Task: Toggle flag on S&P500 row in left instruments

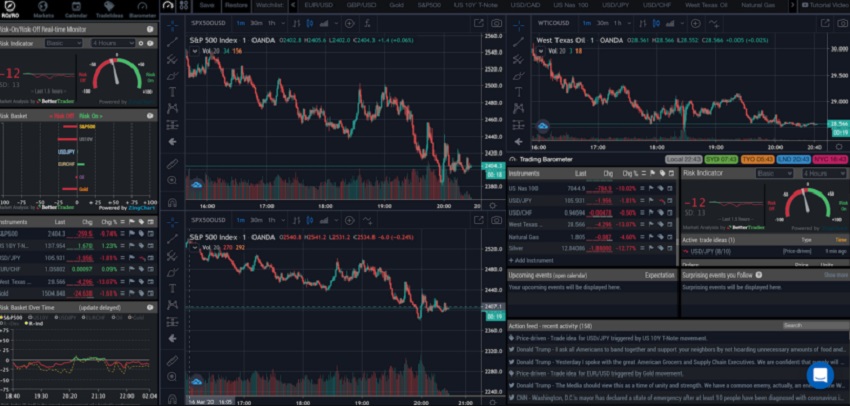Action: [131, 234]
